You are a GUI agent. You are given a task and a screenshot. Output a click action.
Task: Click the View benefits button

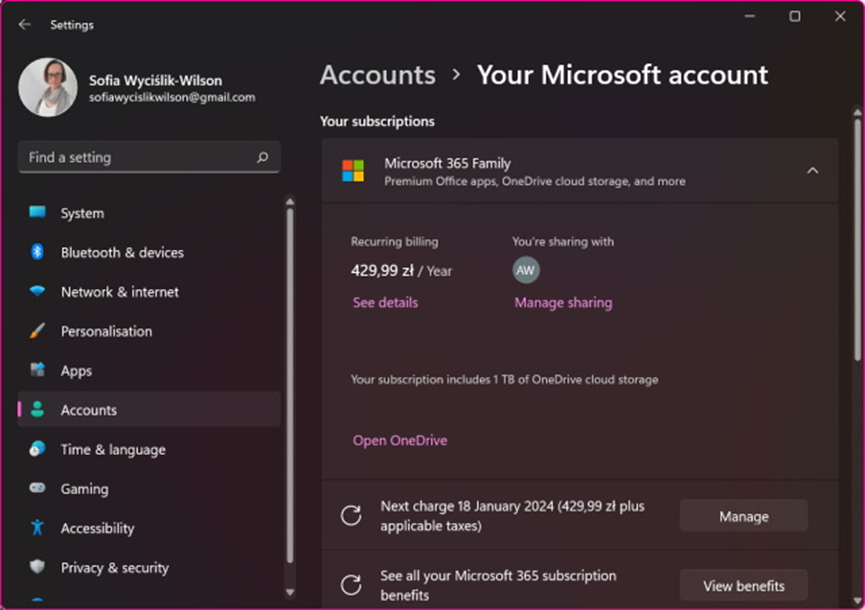tap(743, 585)
